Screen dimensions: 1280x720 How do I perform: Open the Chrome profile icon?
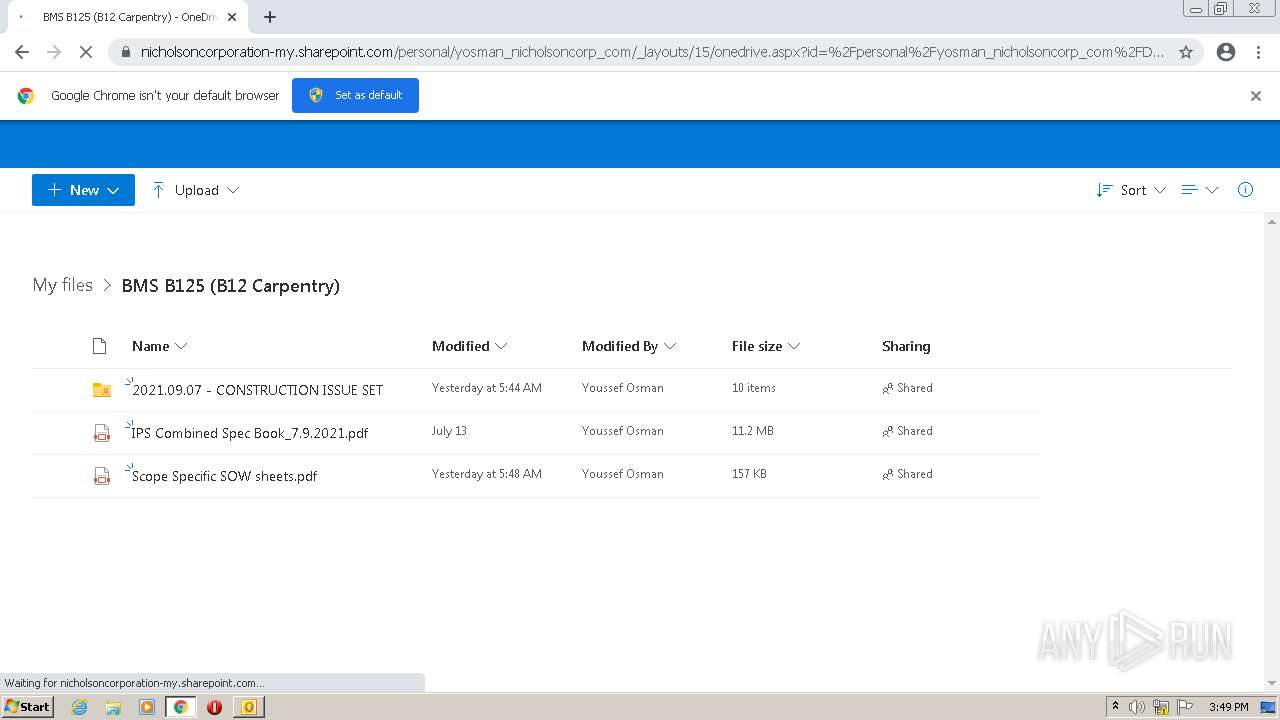(1226, 52)
